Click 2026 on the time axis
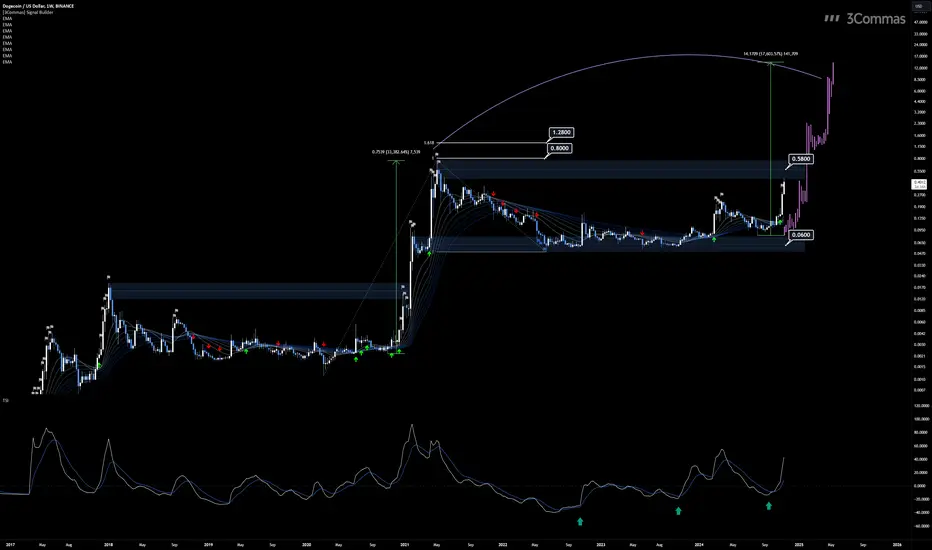 tap(897, 544)
